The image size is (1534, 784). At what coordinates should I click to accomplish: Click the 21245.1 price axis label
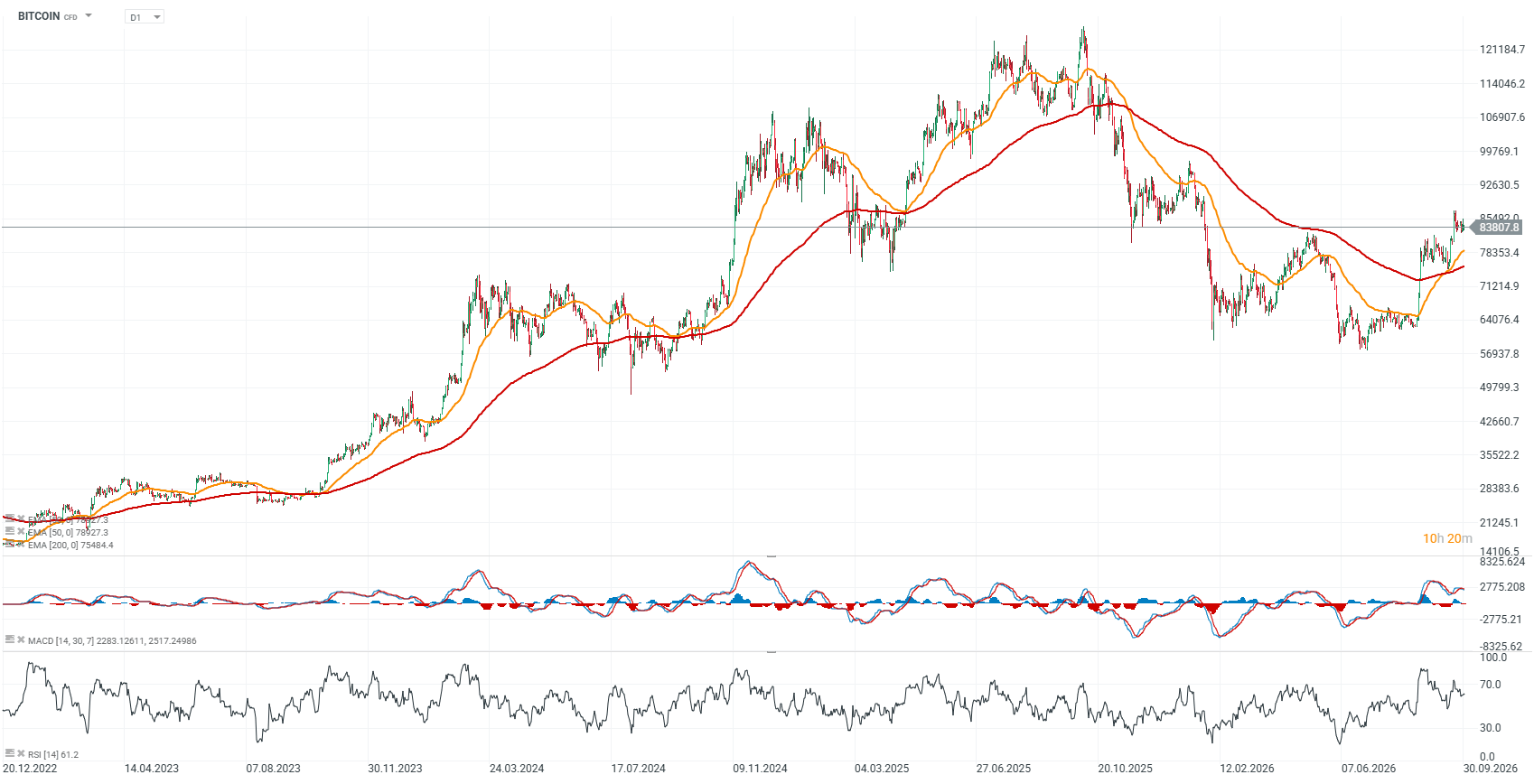[x=1500, y=523]
